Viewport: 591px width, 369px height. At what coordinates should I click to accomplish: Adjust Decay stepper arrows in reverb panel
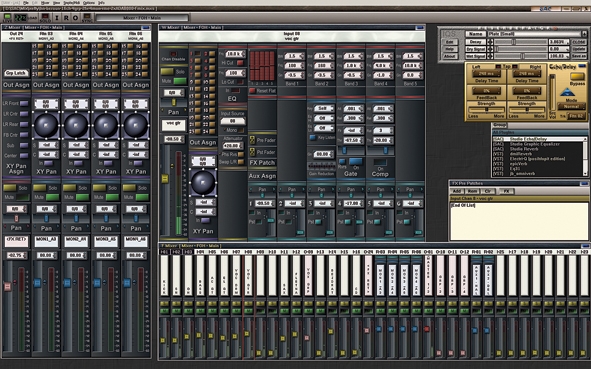click(490, 42)
